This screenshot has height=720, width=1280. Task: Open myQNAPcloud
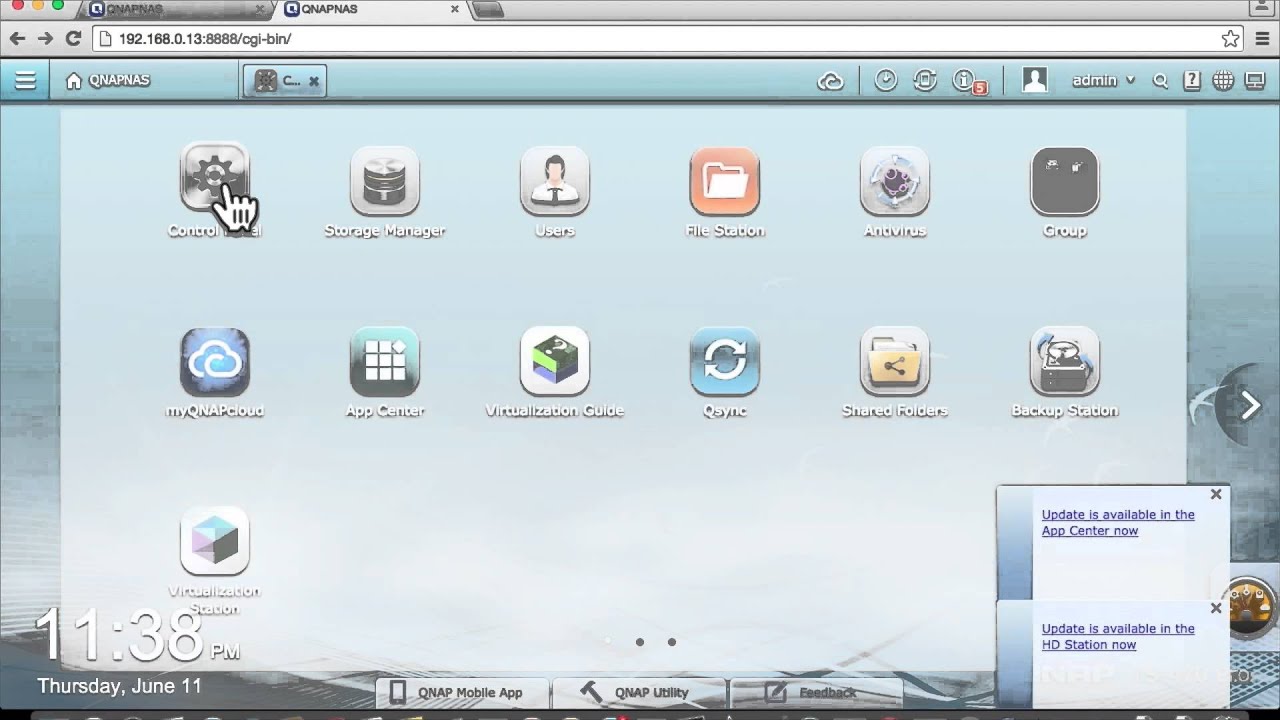[x=215, y=360]
